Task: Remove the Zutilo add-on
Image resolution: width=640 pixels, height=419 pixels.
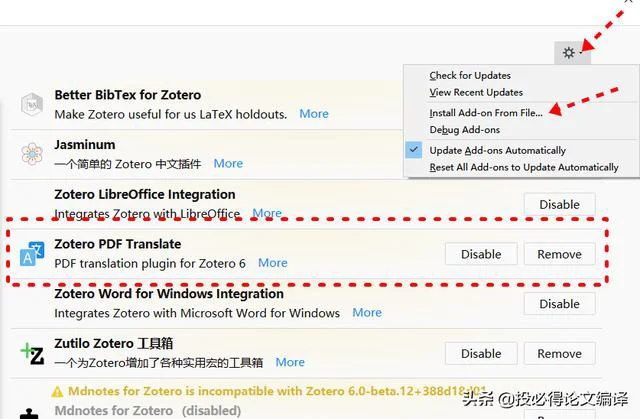Action: tap(560, 353)
